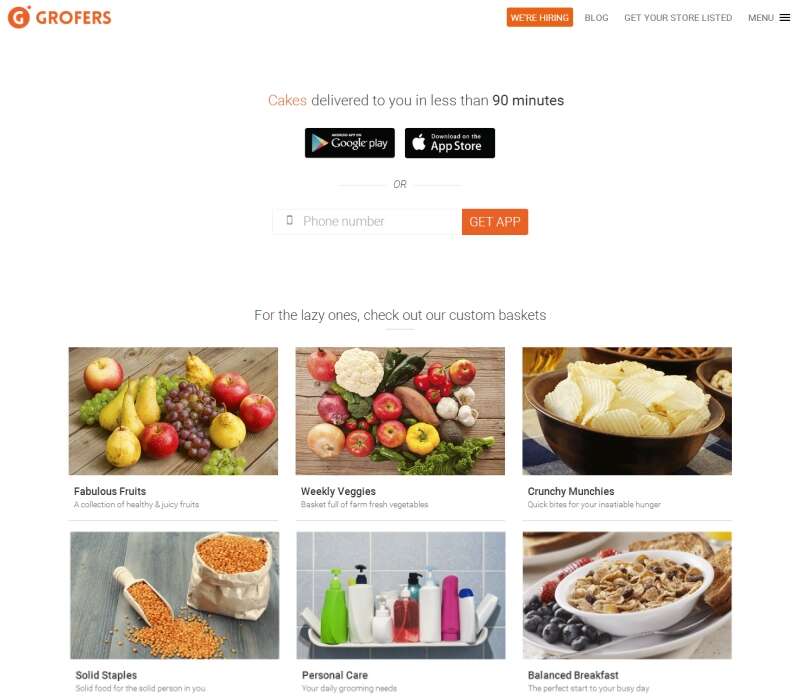Open the Personal Care basket image
The image size is (800, 700).
click(401, 595)
